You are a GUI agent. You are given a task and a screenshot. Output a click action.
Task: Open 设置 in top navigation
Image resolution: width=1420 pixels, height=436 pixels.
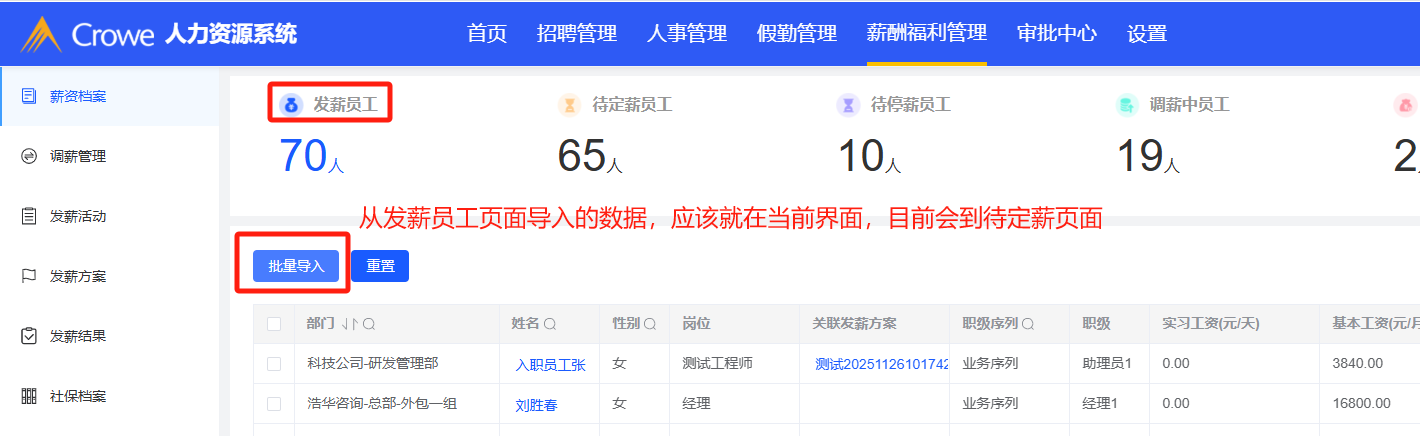coord(1147,33)
